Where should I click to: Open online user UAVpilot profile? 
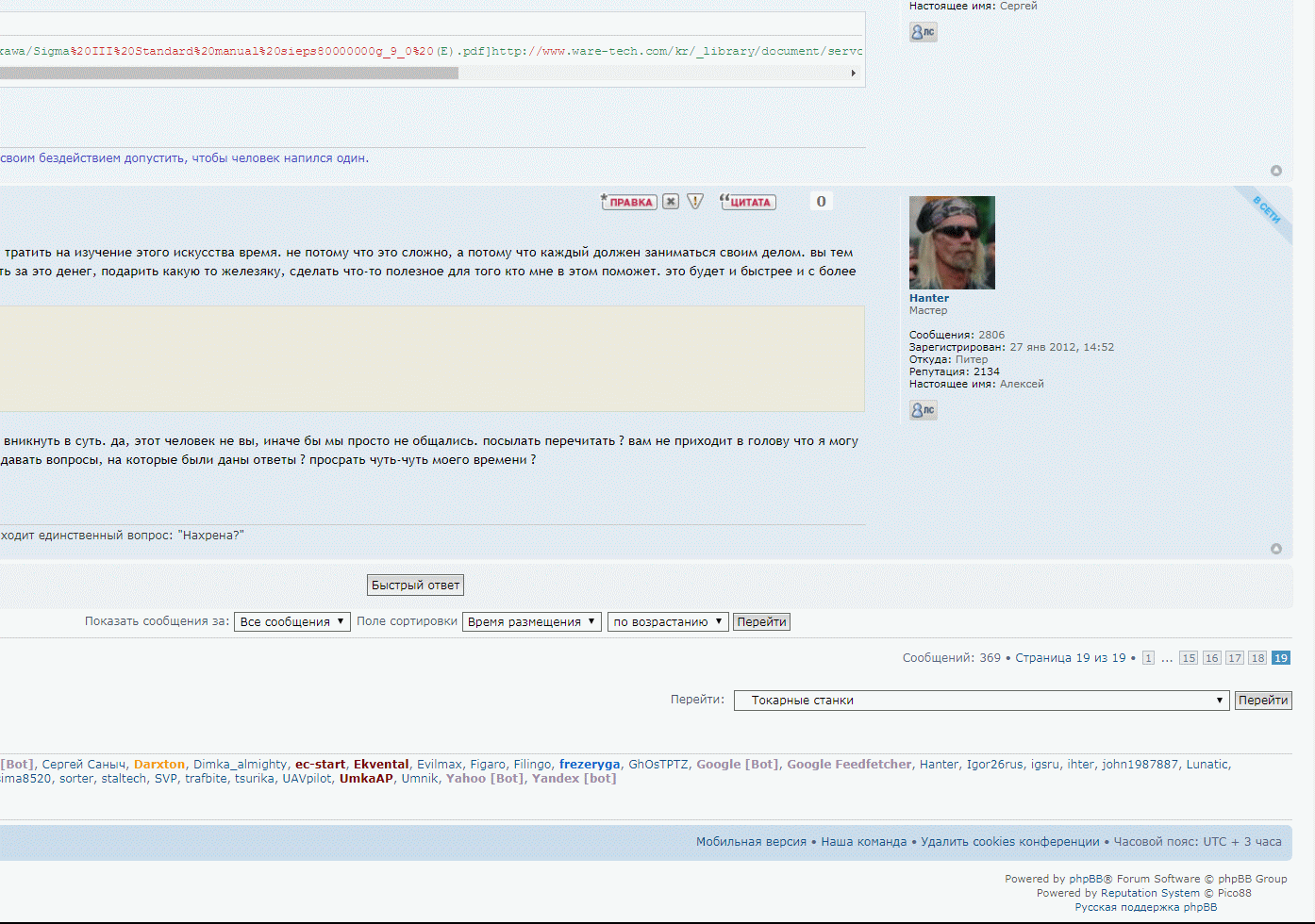(307, 779)
